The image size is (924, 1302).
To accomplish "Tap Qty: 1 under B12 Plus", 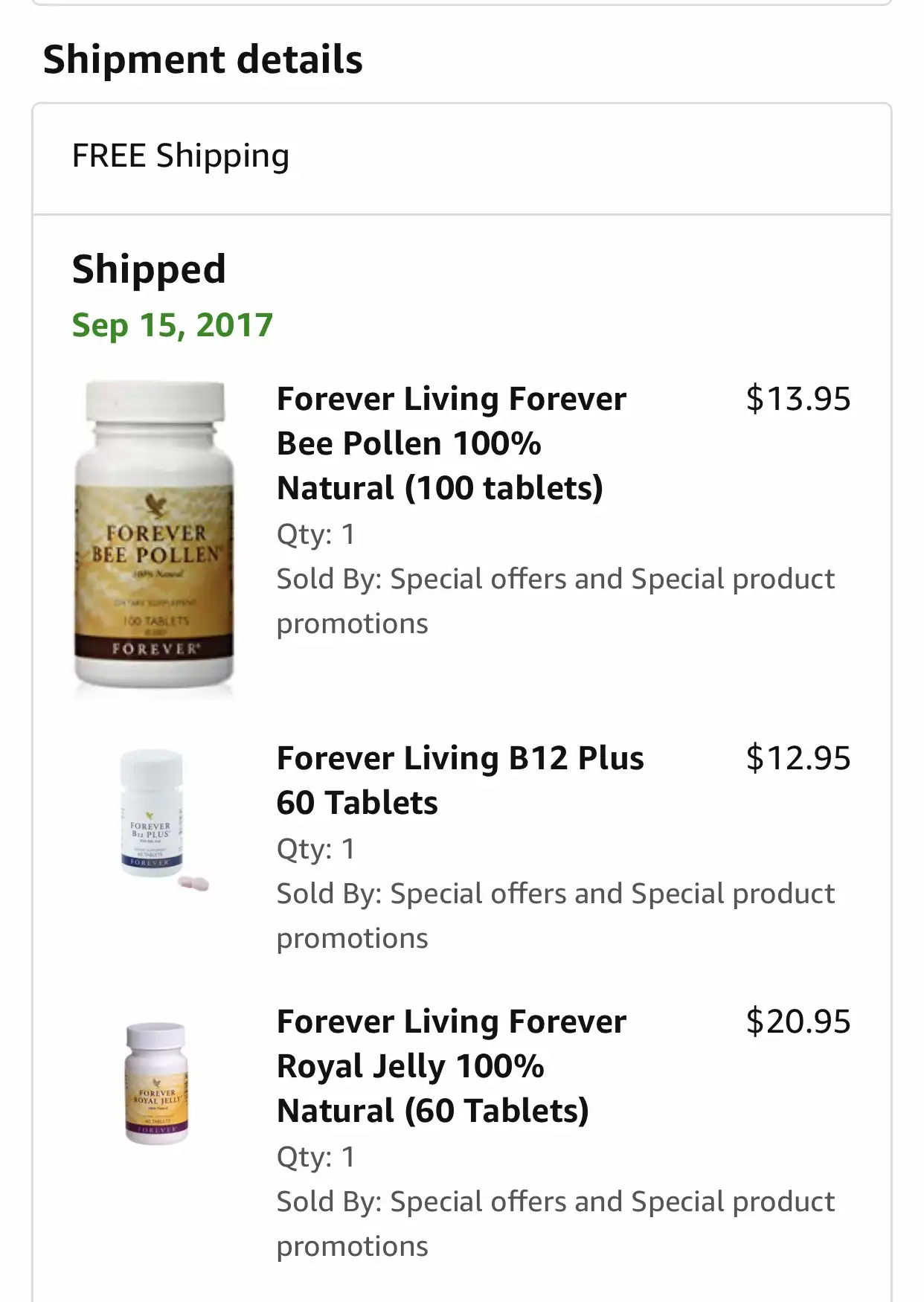I will tap(315, 849).
